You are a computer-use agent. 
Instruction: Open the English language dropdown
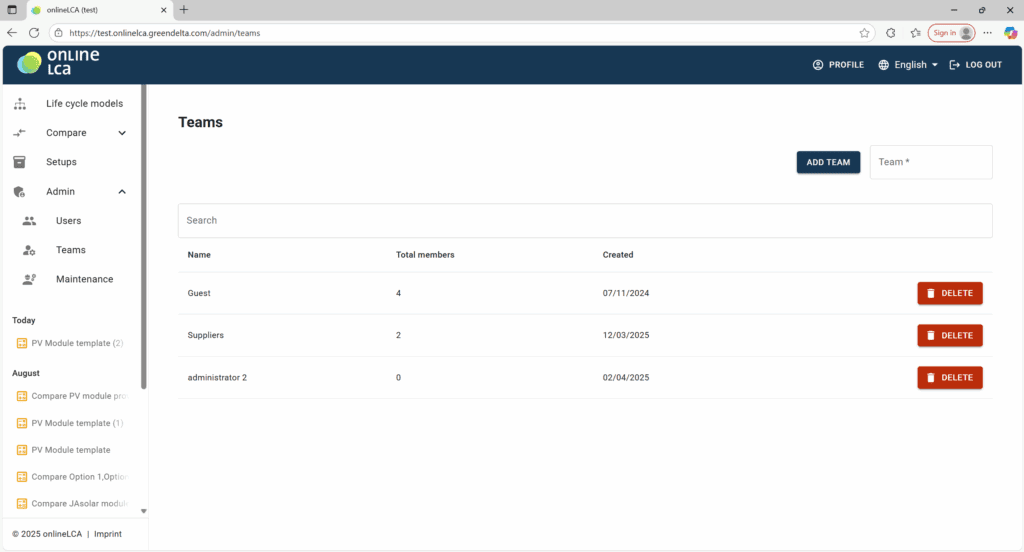point(908,65)
